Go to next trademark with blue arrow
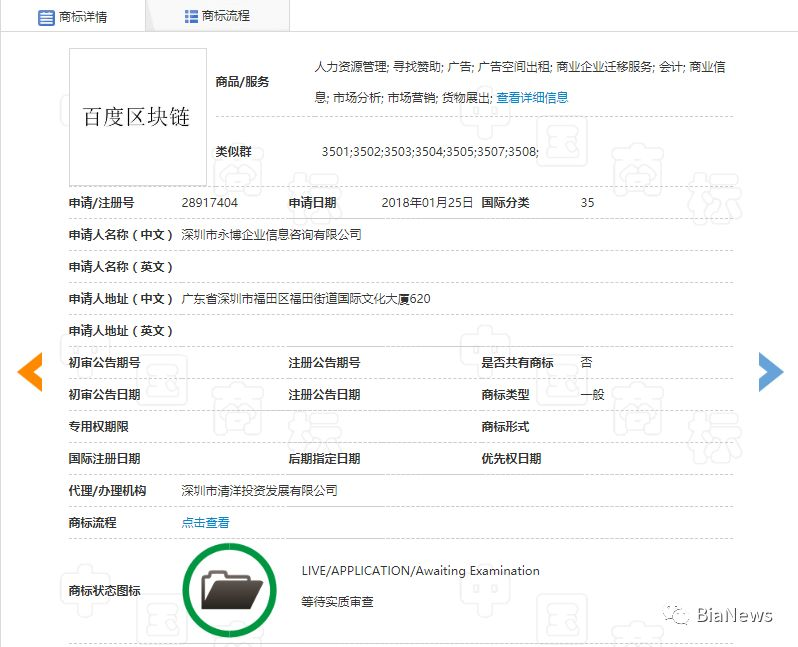798x647 pixels. click(771, 372)
